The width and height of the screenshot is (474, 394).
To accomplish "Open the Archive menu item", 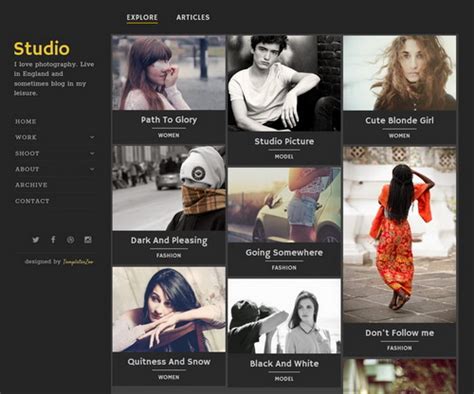I will click(x=31, y=185).
